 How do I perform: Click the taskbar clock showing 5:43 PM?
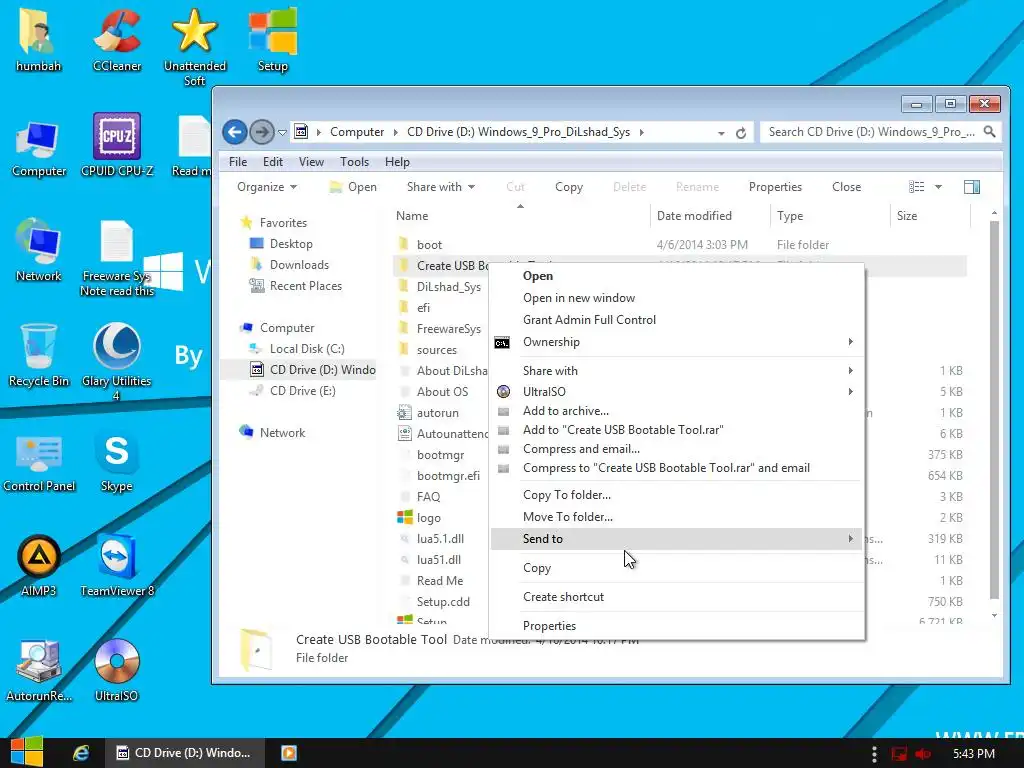[974, 754]
